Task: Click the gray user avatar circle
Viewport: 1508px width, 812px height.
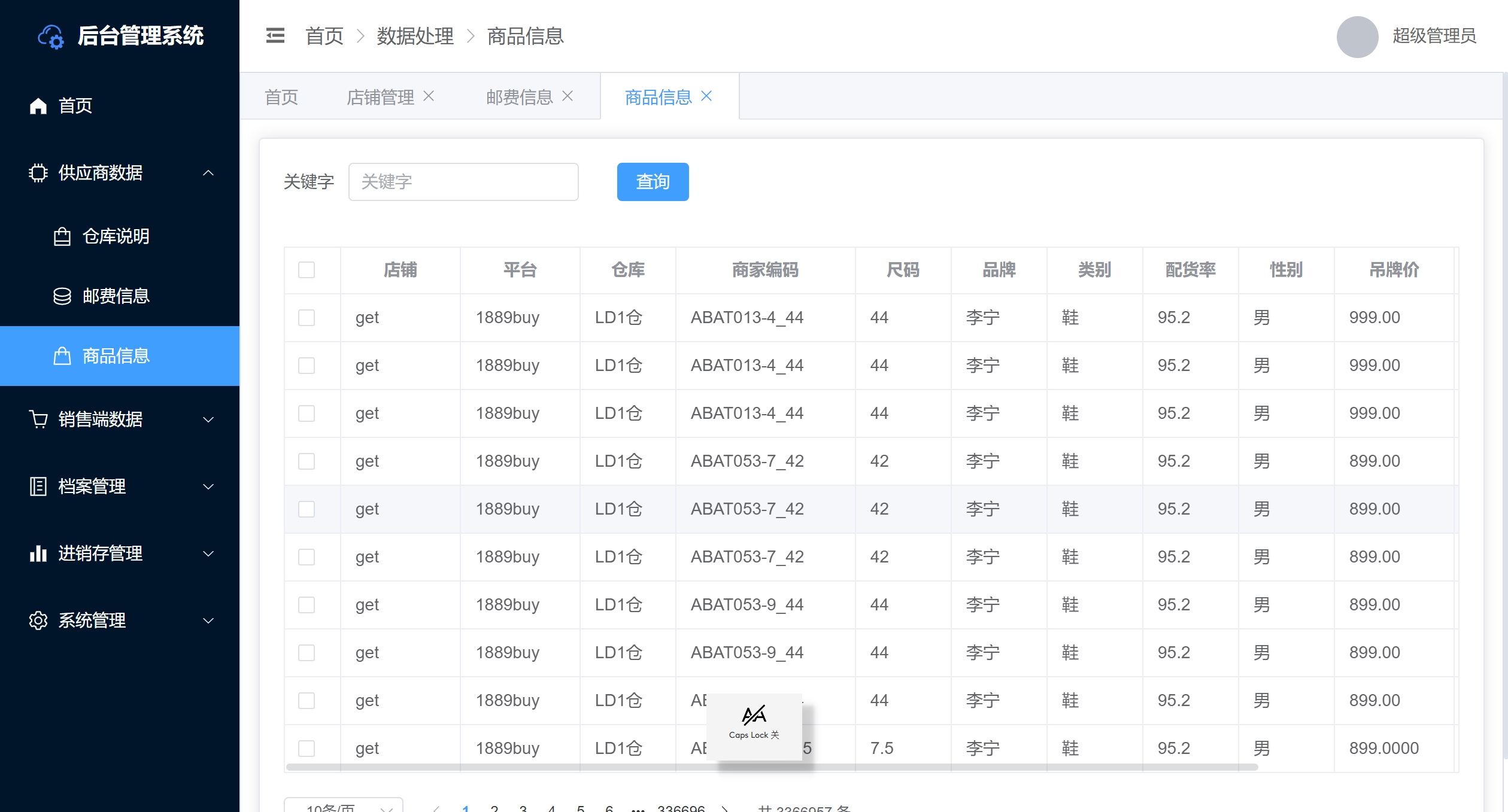Action: tap(1357, 37)
